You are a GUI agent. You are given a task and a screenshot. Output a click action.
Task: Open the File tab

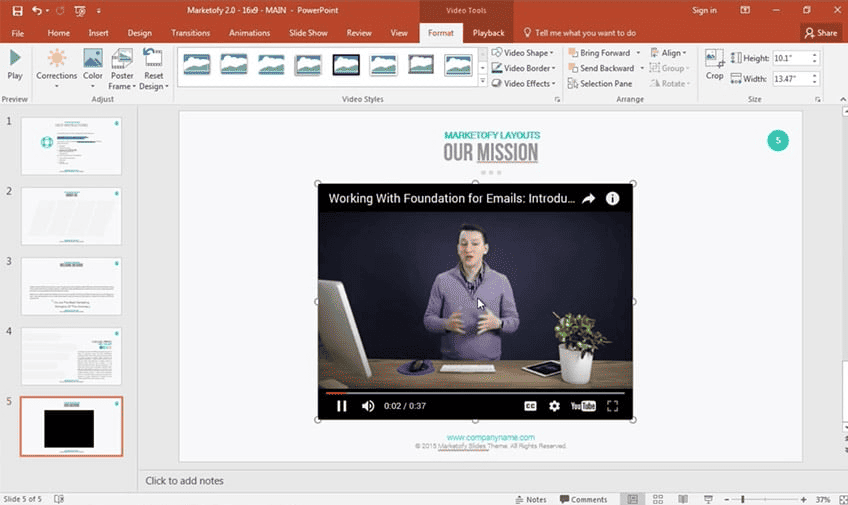click(x=17, y=33)
